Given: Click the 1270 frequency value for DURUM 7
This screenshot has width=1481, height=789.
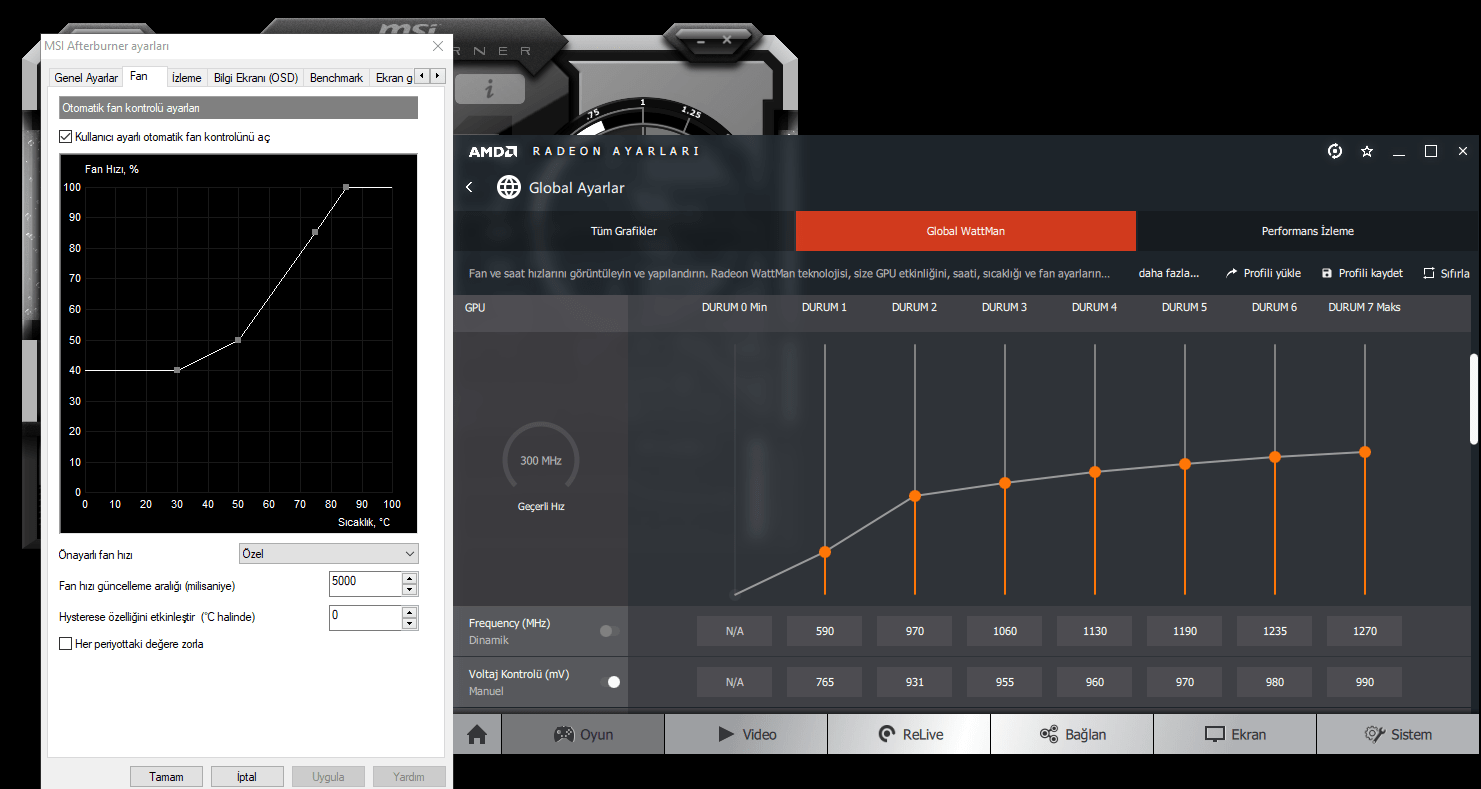Looking at the screenshot, I should (x=1365, y=631).
